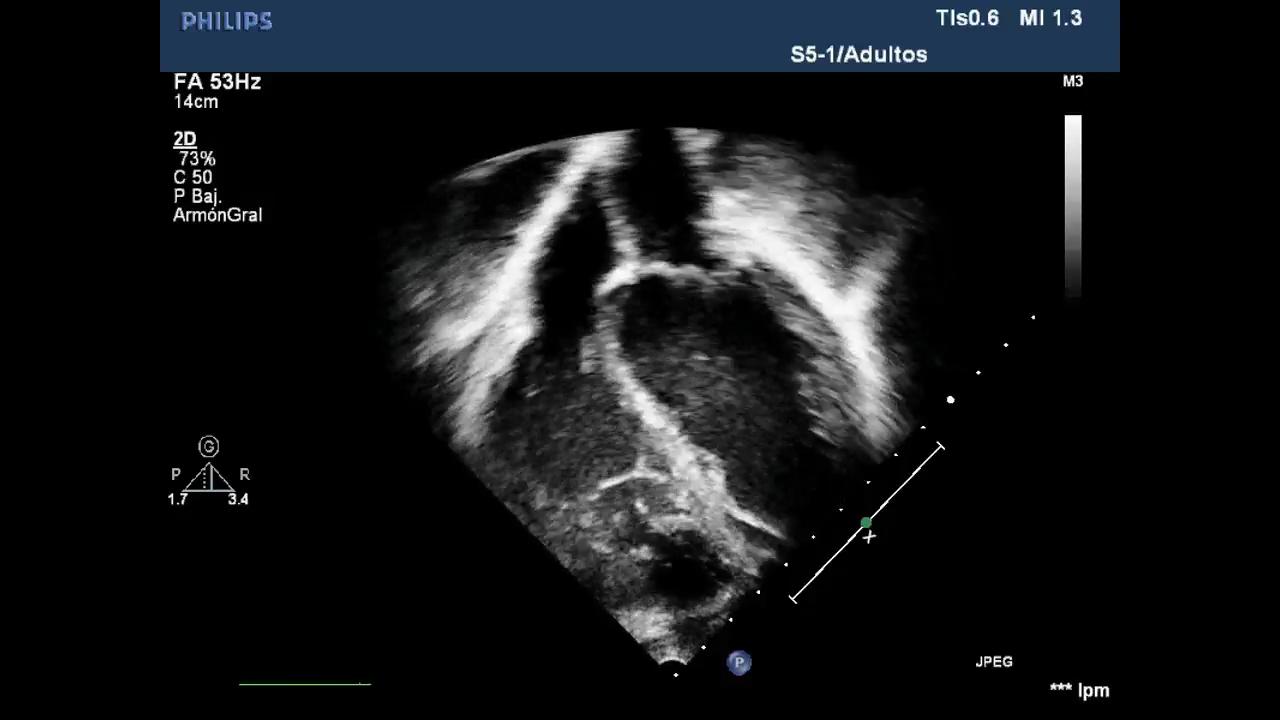The width and height of the screenshot is (1280, 720).
Task: Click the PHILIPS logo
Action: 227,21
